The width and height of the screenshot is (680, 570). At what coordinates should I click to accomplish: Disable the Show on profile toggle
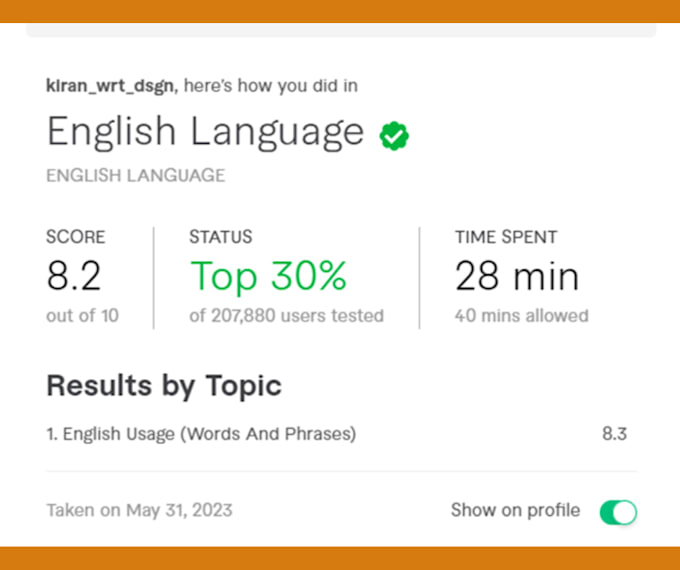pos(618,512)
